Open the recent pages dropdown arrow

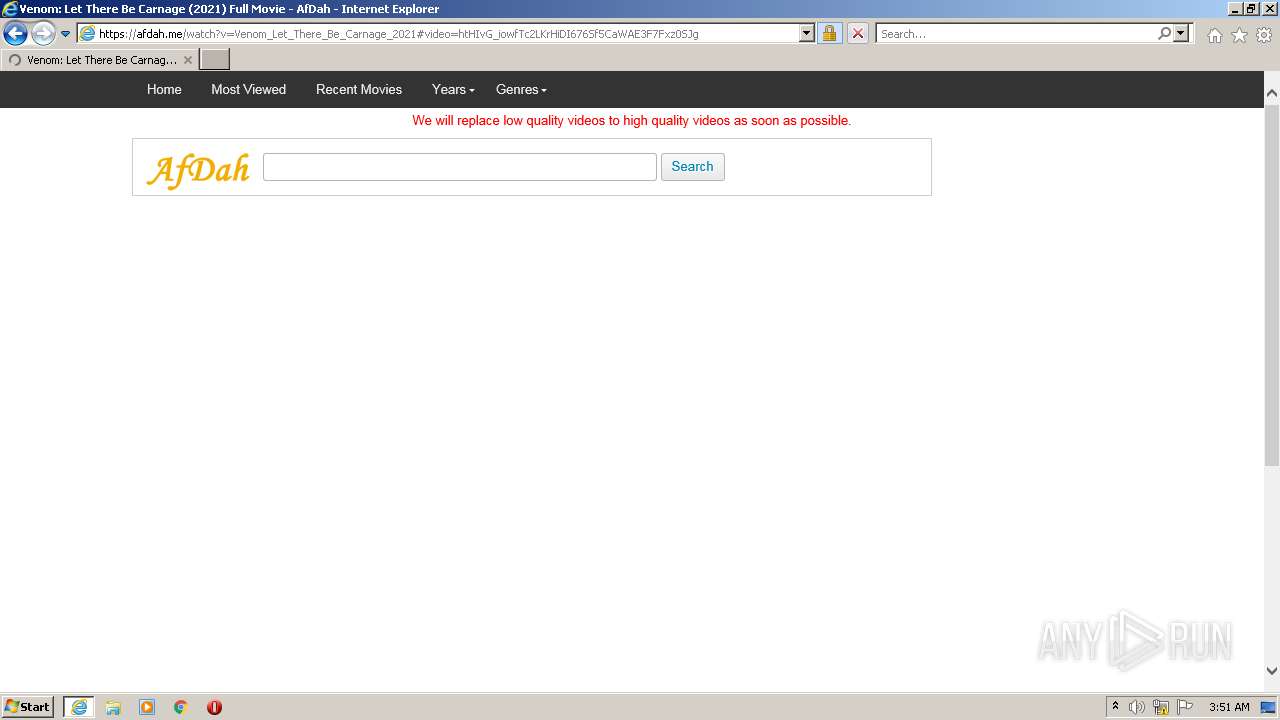point(66,34)
